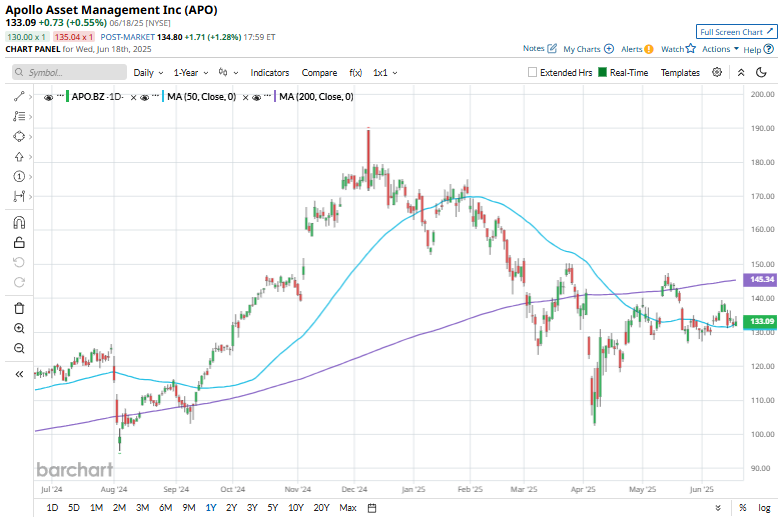Click the lock drawings icon
Screen dimensions: 780x522
(x=19, y=242)
